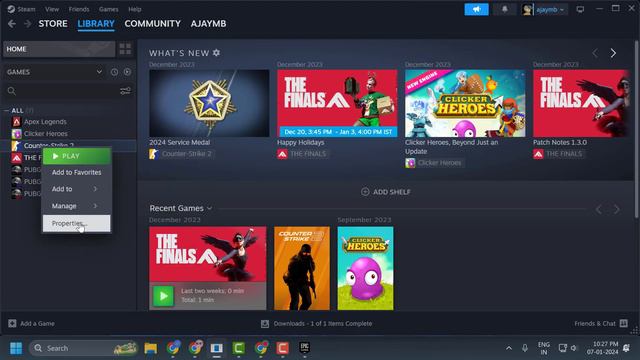
Task: Open the notifications bell
Action: point(505,9)
